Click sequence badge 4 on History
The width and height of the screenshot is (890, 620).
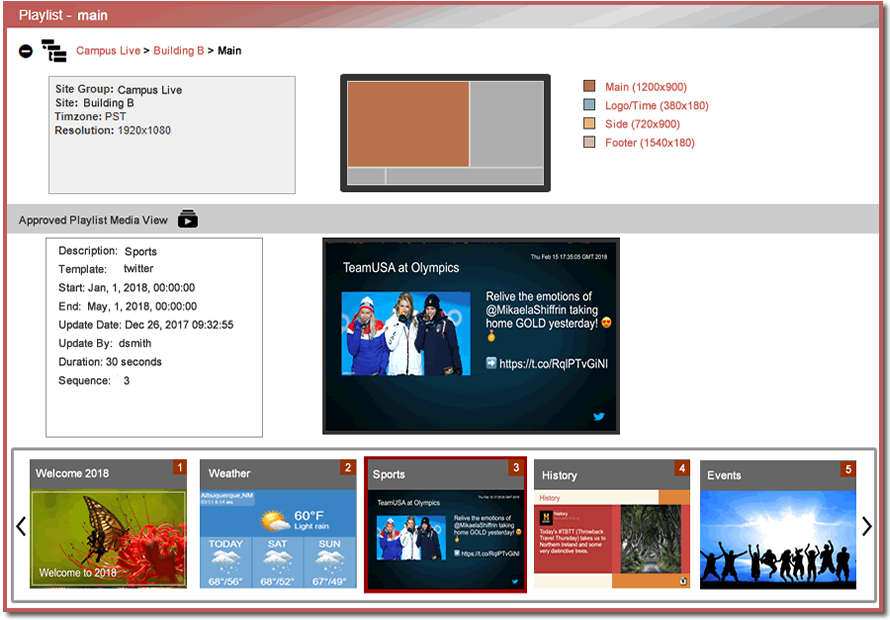pyautogui.click(x=682, y=468)
